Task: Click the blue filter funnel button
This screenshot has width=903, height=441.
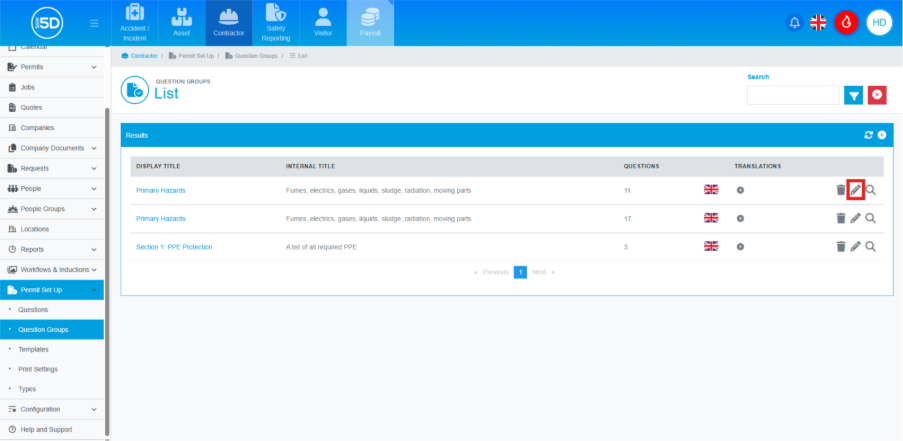Action: pyautogui.click(x=853, y=95)
